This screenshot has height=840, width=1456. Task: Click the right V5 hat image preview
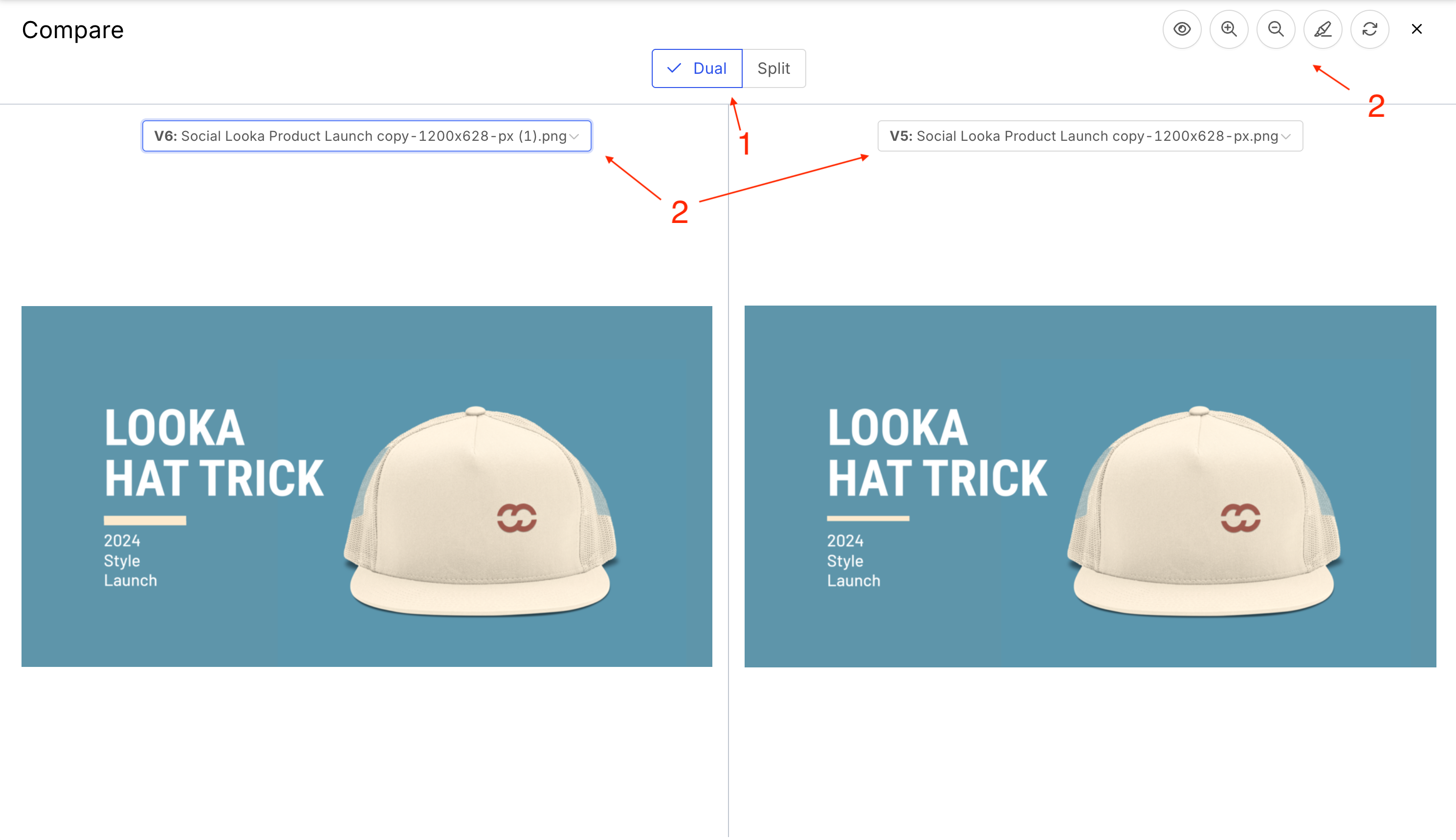click(1090, 486)
